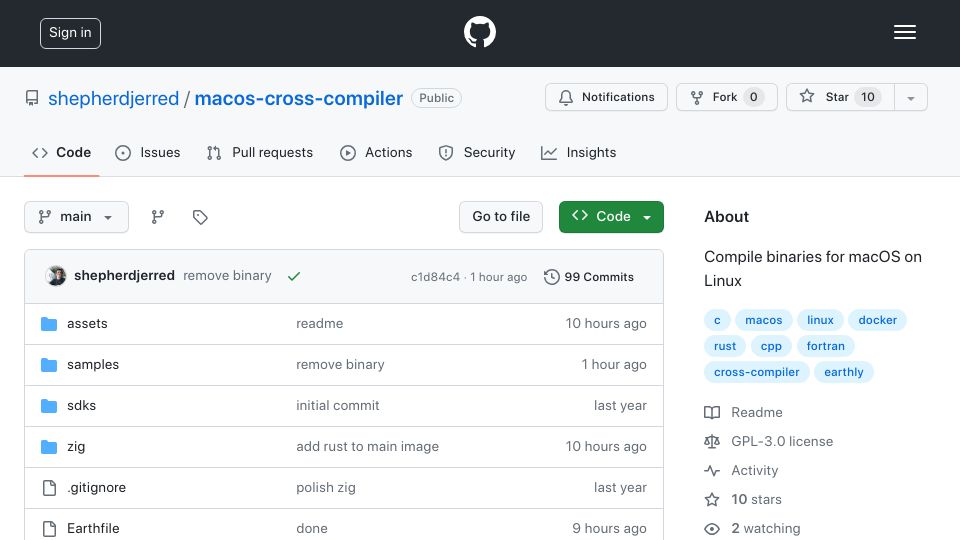The width and height of the screenshot is (960, 540).
Task: Click the repository icon beside owner name
Action: (x=32, y=98)
